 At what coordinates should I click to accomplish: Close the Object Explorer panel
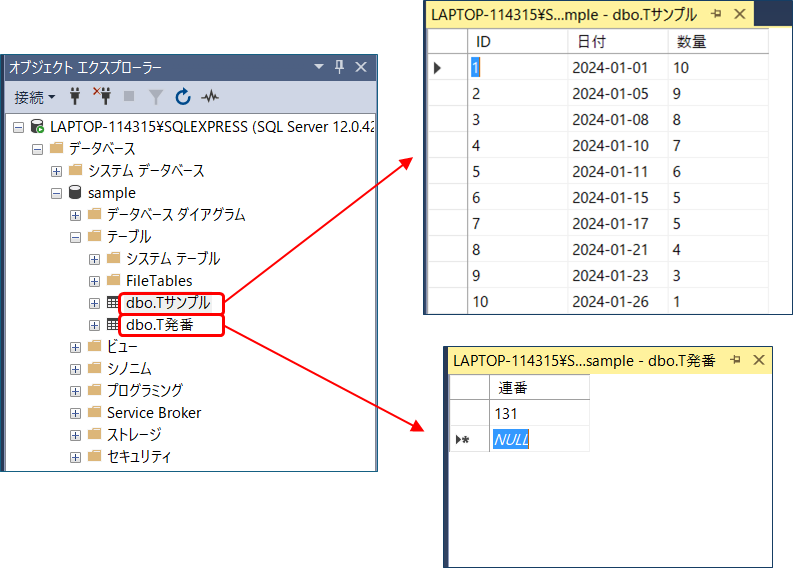tap(361, 67)
